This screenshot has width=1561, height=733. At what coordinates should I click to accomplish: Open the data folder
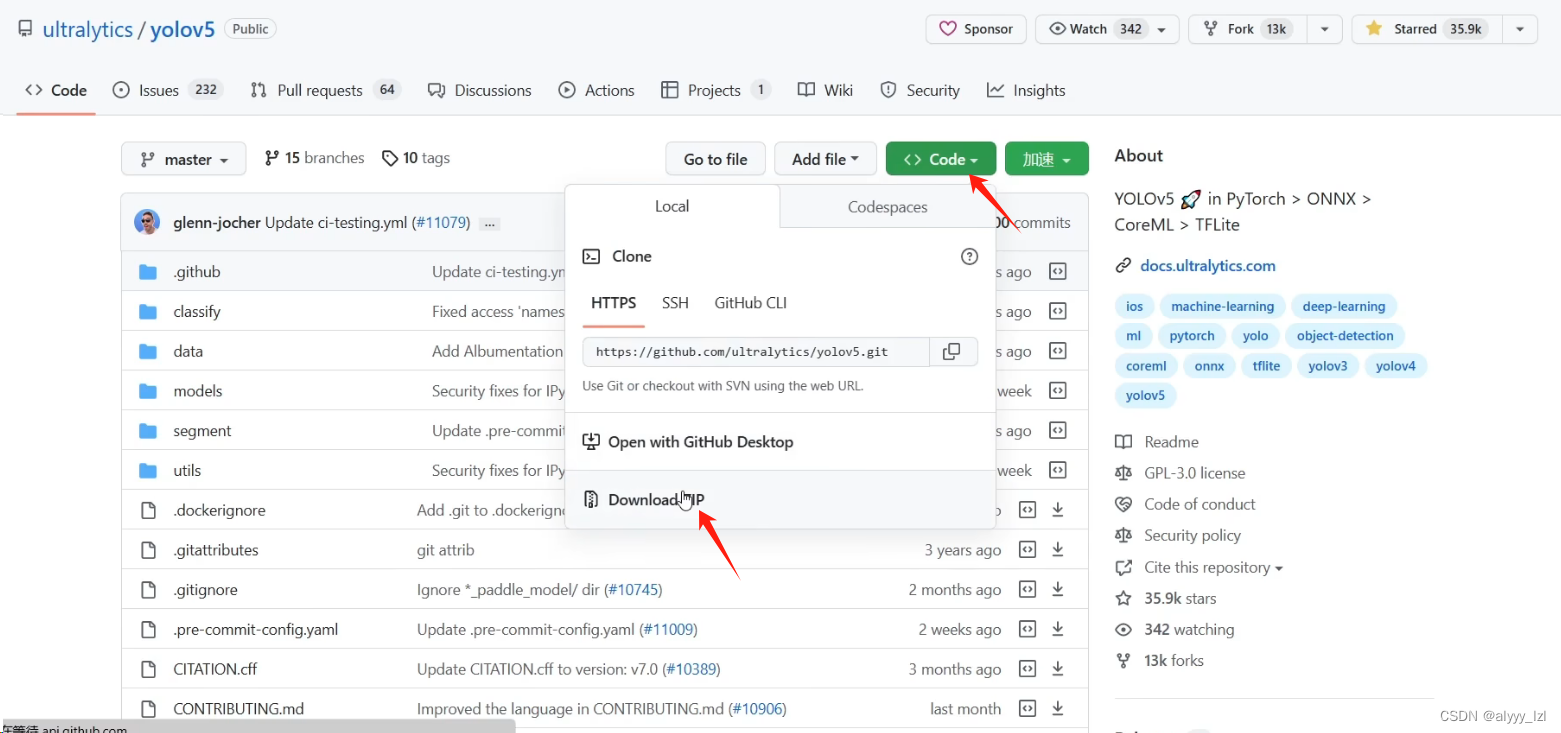point(188,351)
